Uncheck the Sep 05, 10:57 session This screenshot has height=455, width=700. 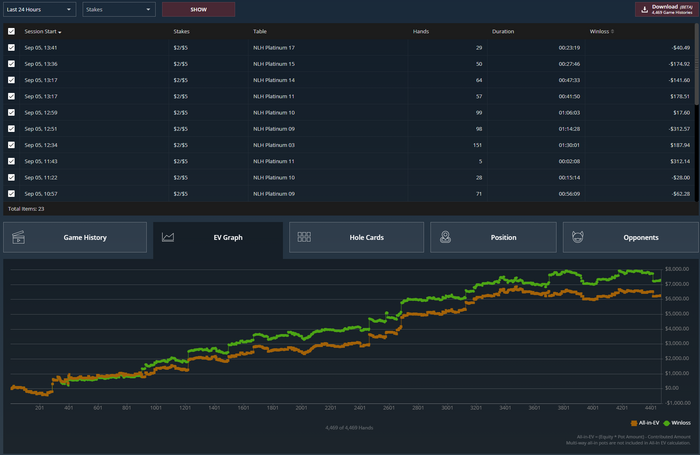12,194
